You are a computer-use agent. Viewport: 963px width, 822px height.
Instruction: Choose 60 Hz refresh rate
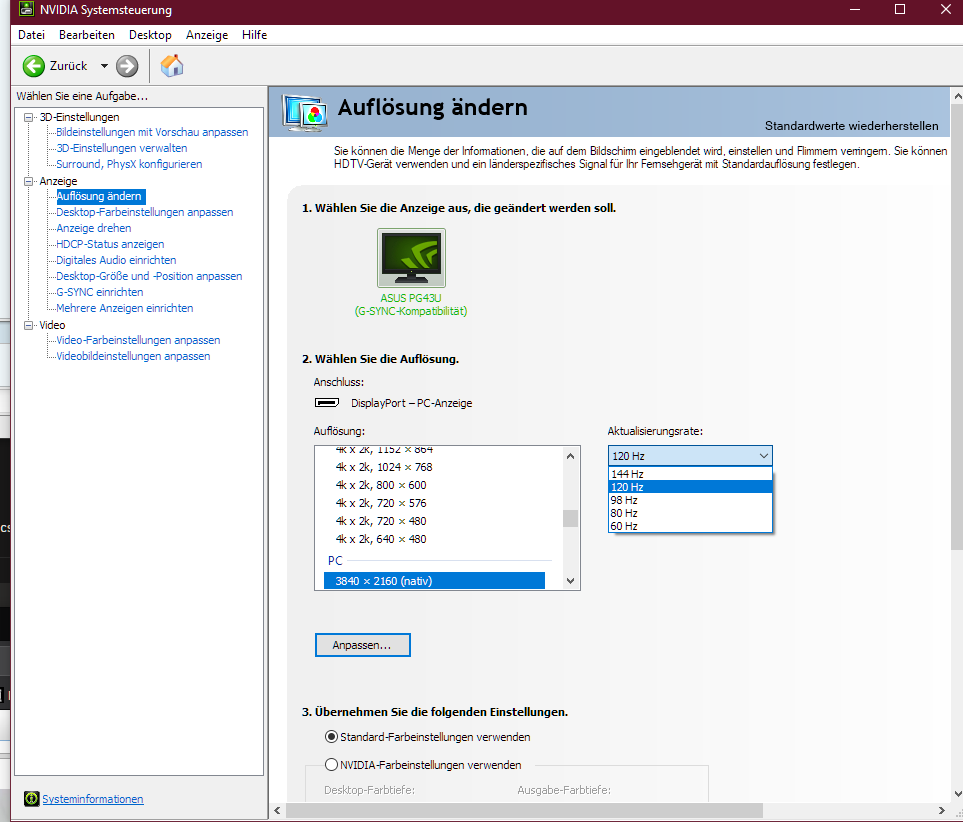[x=690, y=526]
